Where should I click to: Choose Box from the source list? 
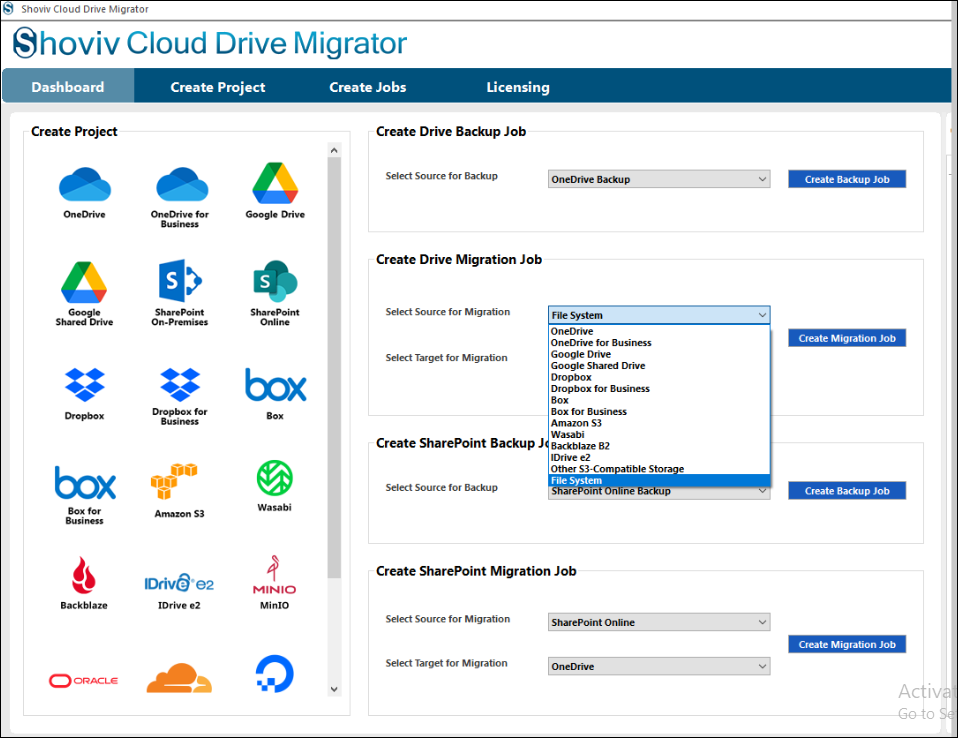(x=659, y=400)
